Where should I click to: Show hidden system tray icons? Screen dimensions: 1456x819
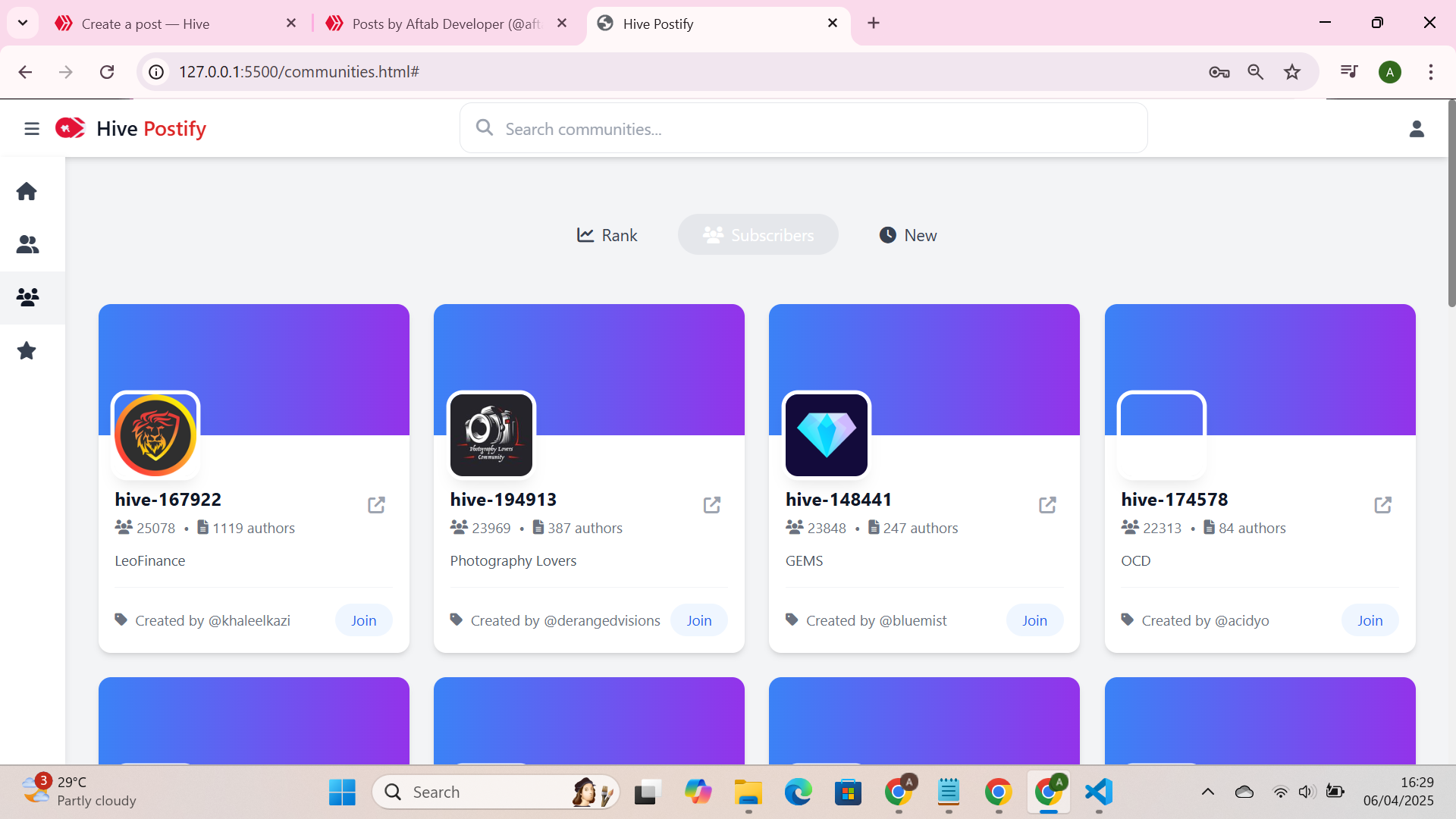pos(1208,792)
